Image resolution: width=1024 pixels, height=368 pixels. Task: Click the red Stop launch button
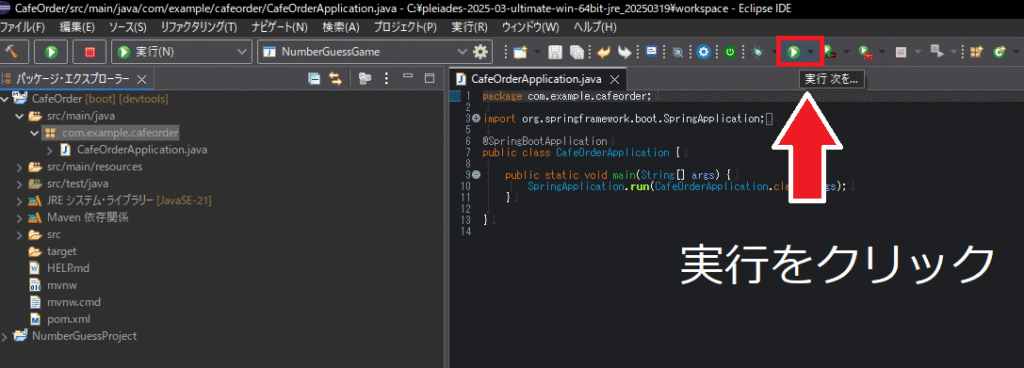click(90, 52)
